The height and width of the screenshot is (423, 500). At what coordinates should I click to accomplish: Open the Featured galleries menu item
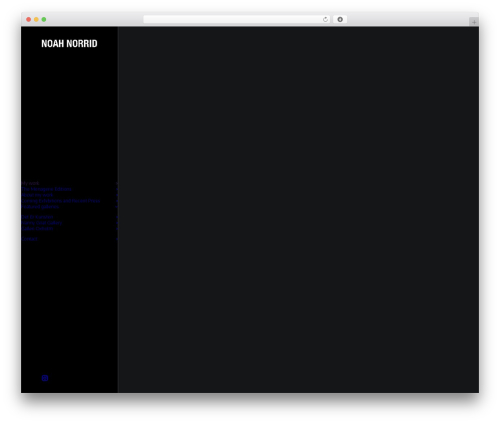point(40,207)
